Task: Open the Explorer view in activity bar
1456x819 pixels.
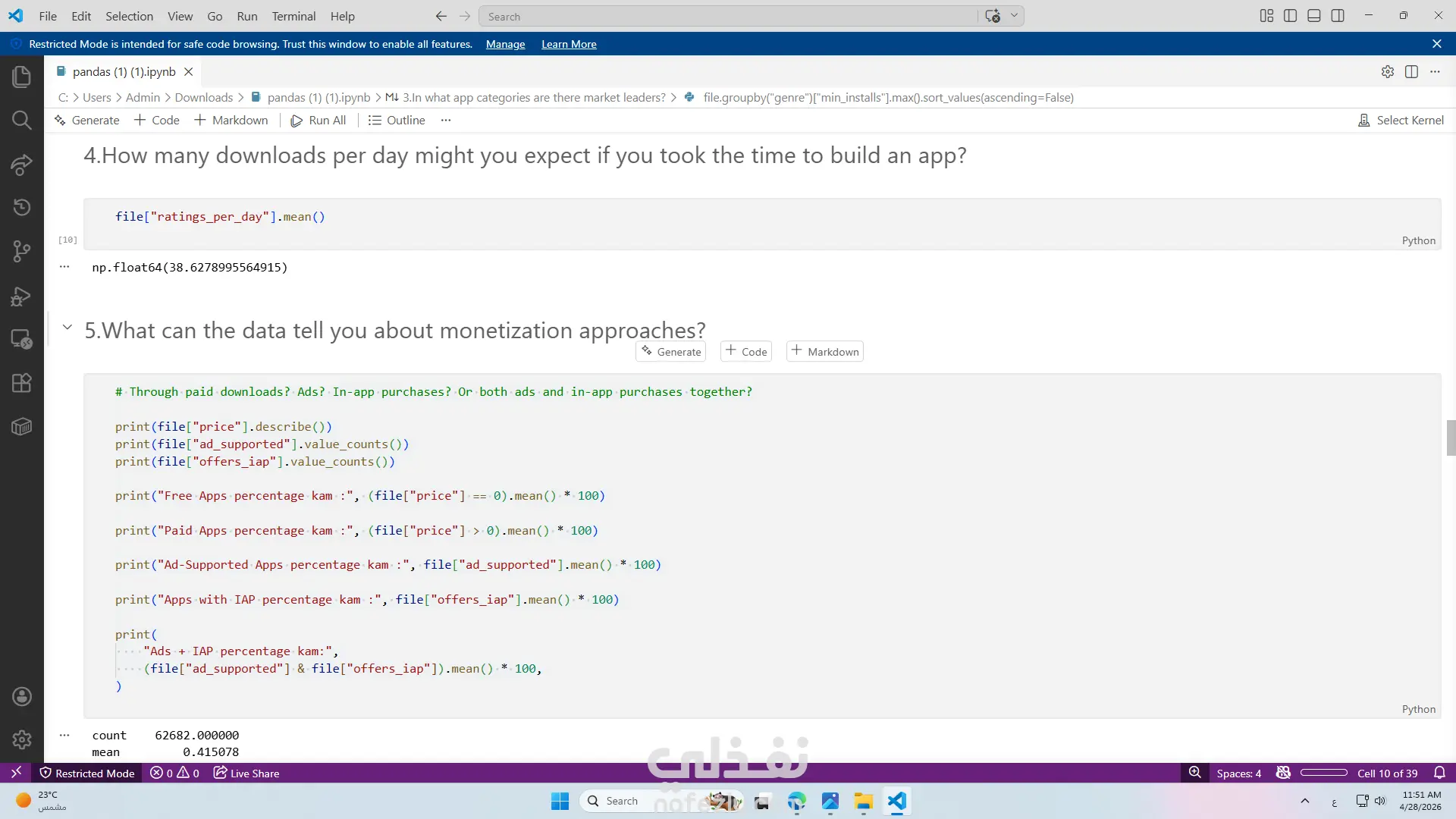Action: pos(21,77)
